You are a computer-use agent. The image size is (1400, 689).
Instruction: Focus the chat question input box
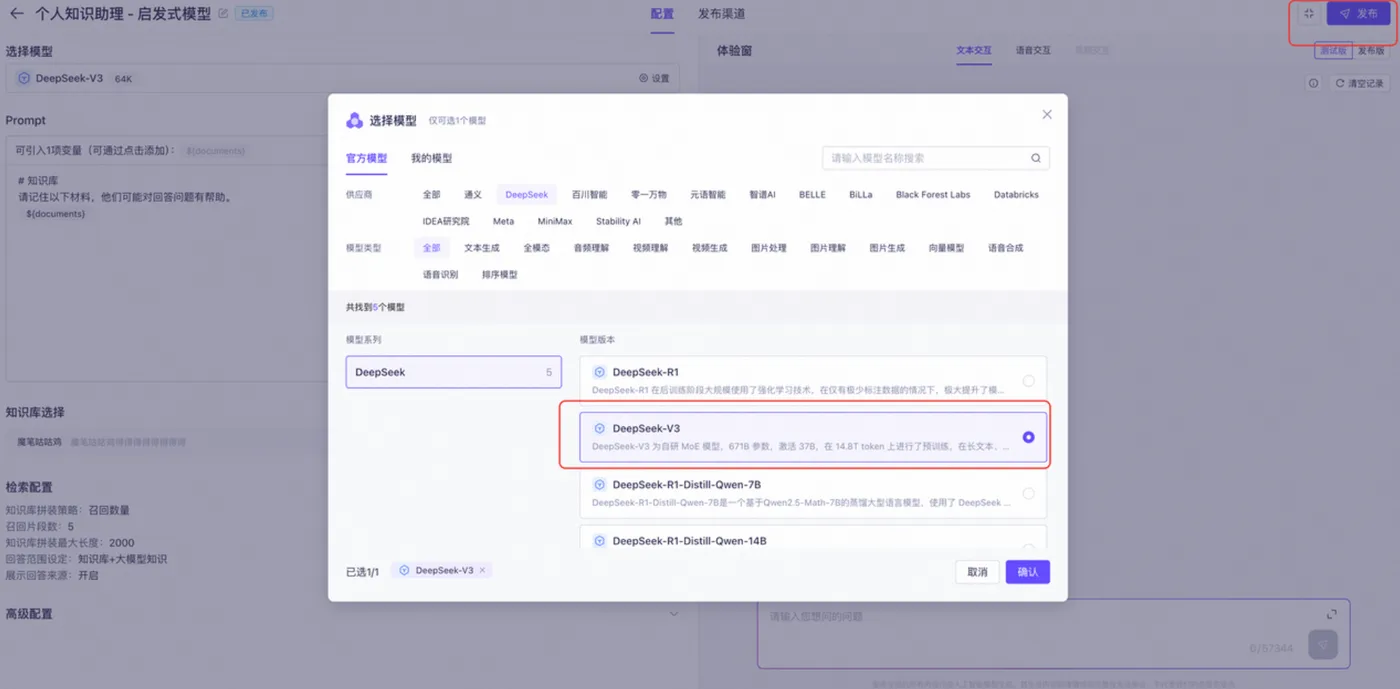[1053, 633]
